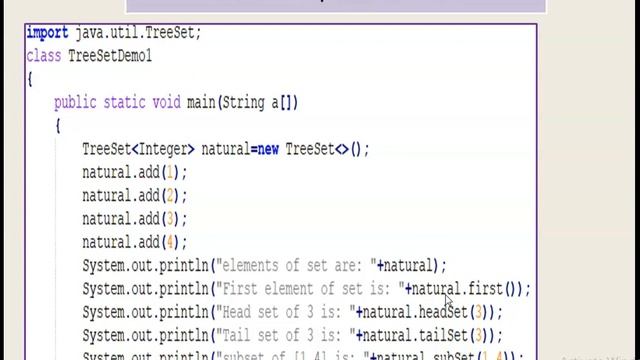Click the "elements of set are" println line
The height and width of the screenshot is (360, 640).
pyautogui.click(x=264, y=266)
